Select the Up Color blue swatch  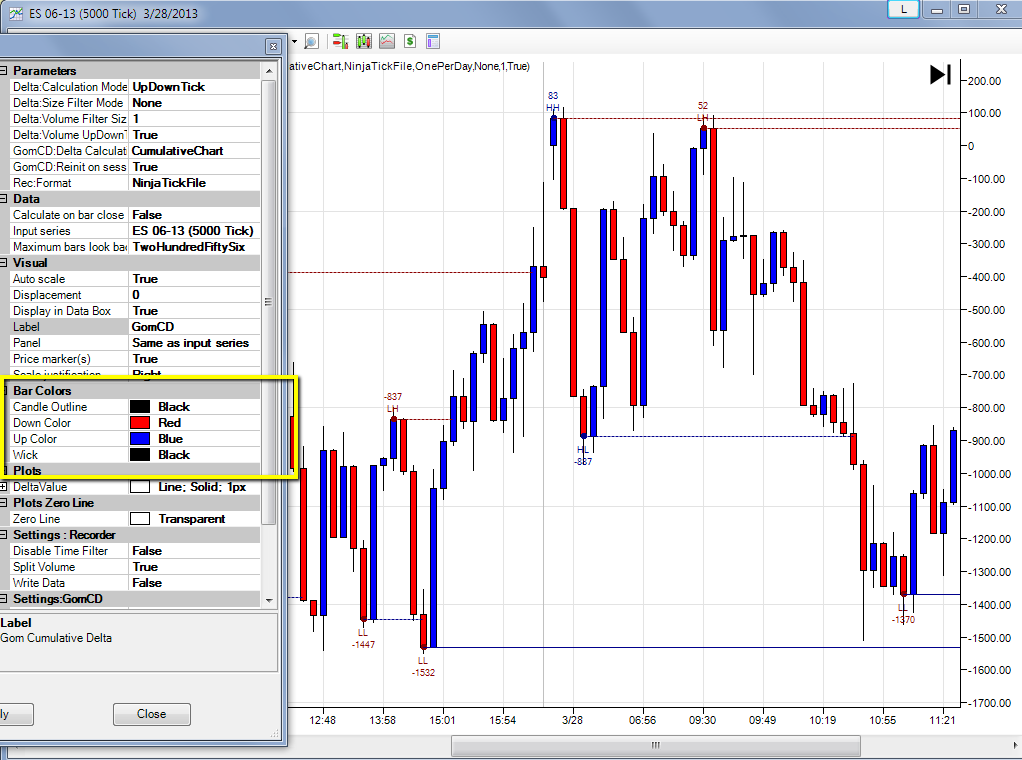(140, 439)
